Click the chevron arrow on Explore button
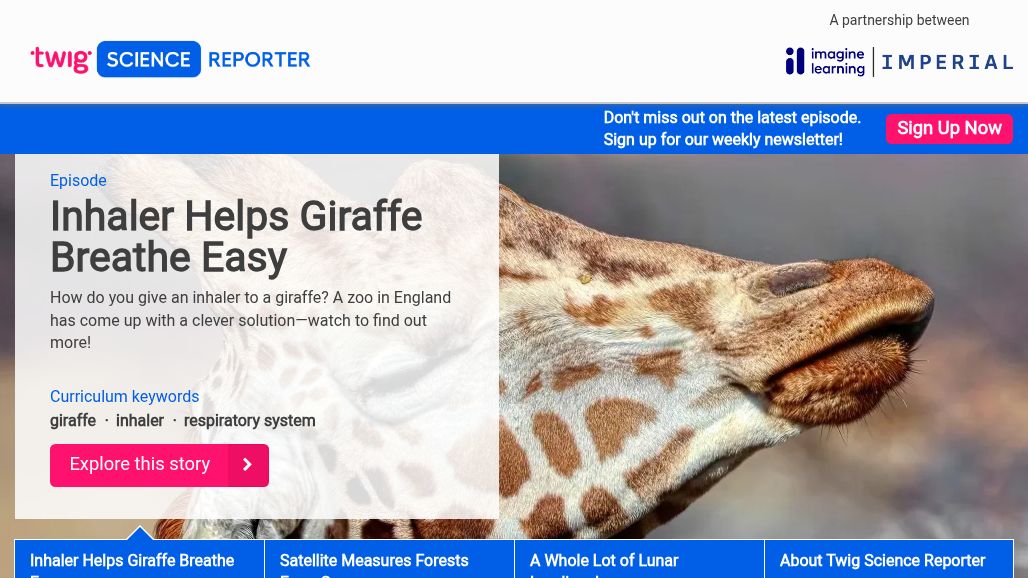Viewport: 1028px width, 578px height. tap(247, 465)
